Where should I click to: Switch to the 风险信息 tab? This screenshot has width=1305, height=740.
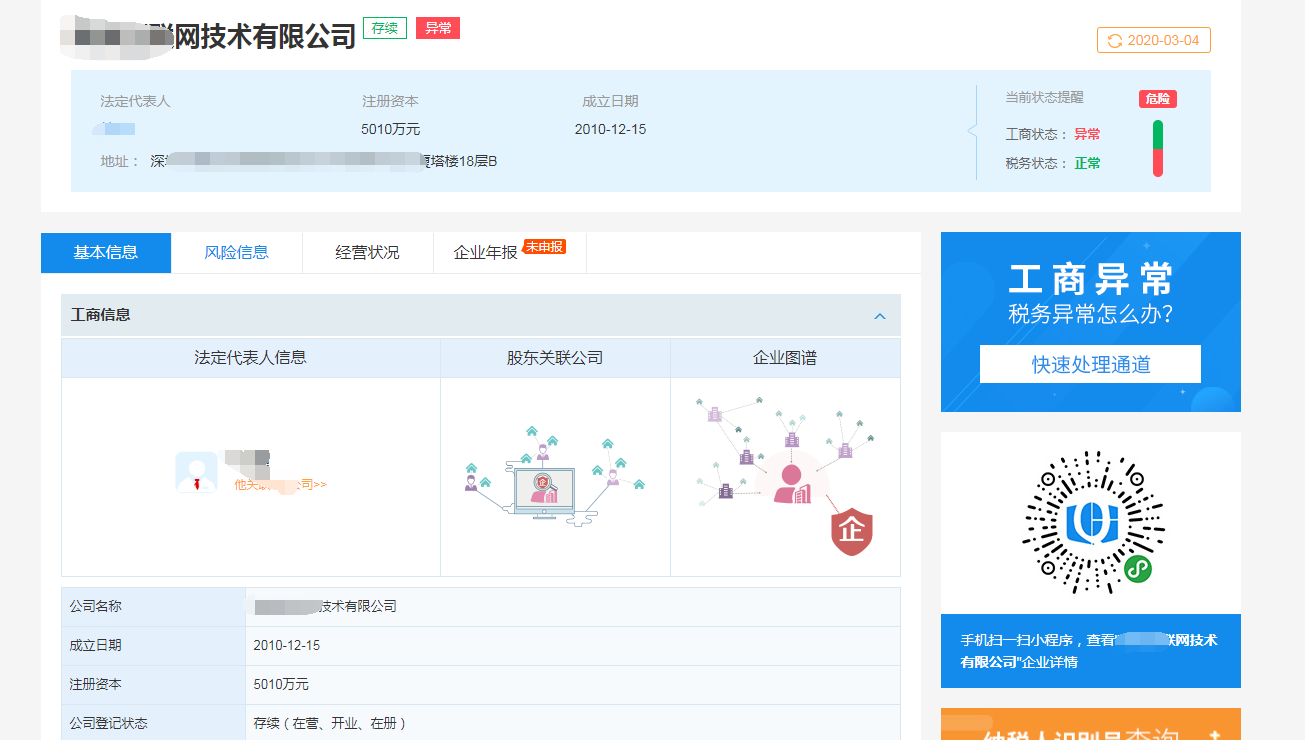coord(236,252)
